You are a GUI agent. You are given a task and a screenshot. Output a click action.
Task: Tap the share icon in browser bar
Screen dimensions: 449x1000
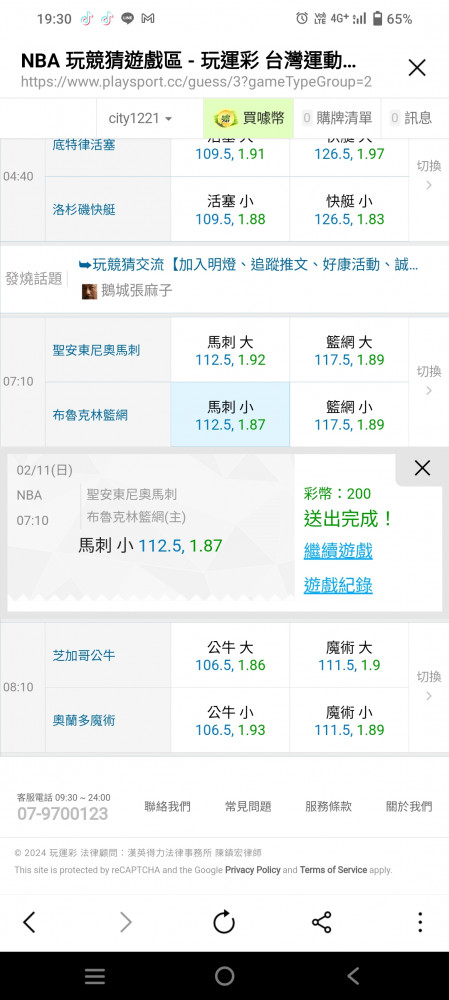321,922
